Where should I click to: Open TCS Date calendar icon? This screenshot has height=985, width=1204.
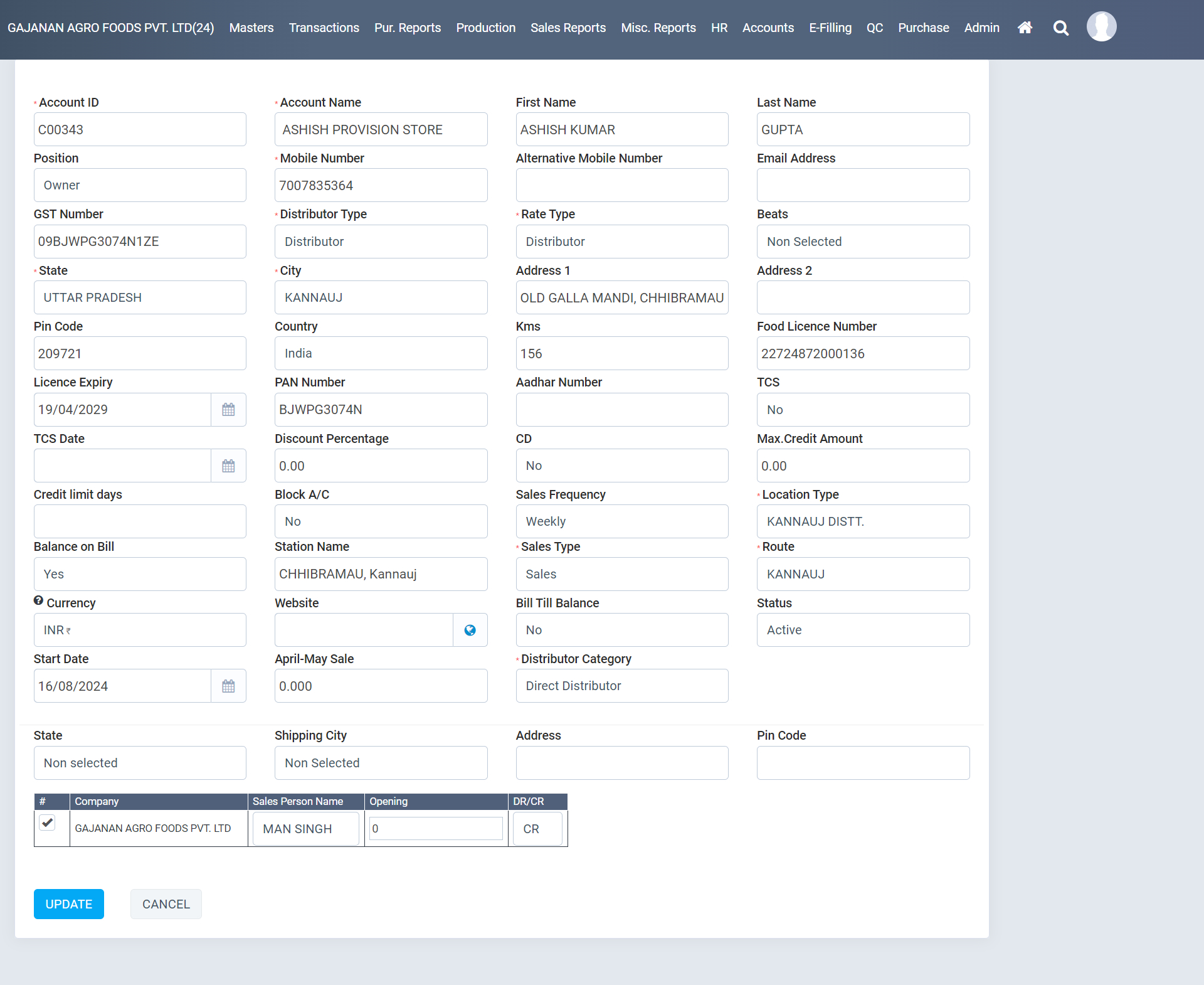coord(228,466)
